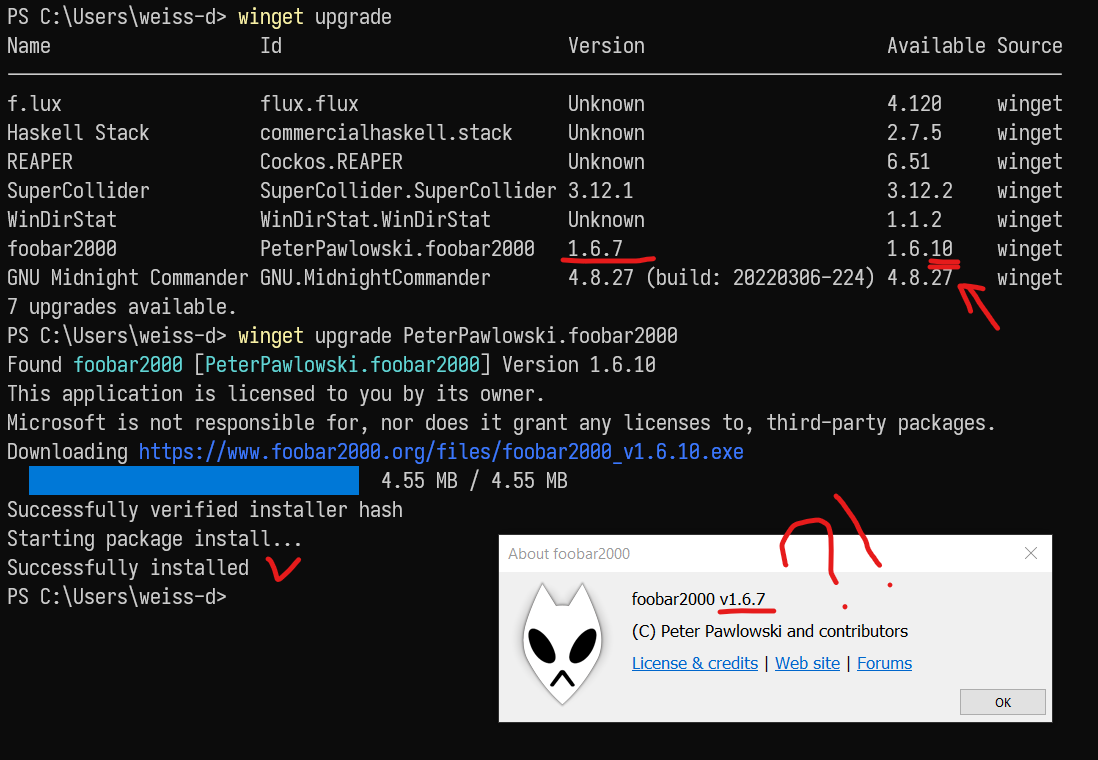Click the 'winget upgrade PeterPawlowski.foobar2000' command line
Viewport: 1098px width, 760px height.
coord(342,336)
